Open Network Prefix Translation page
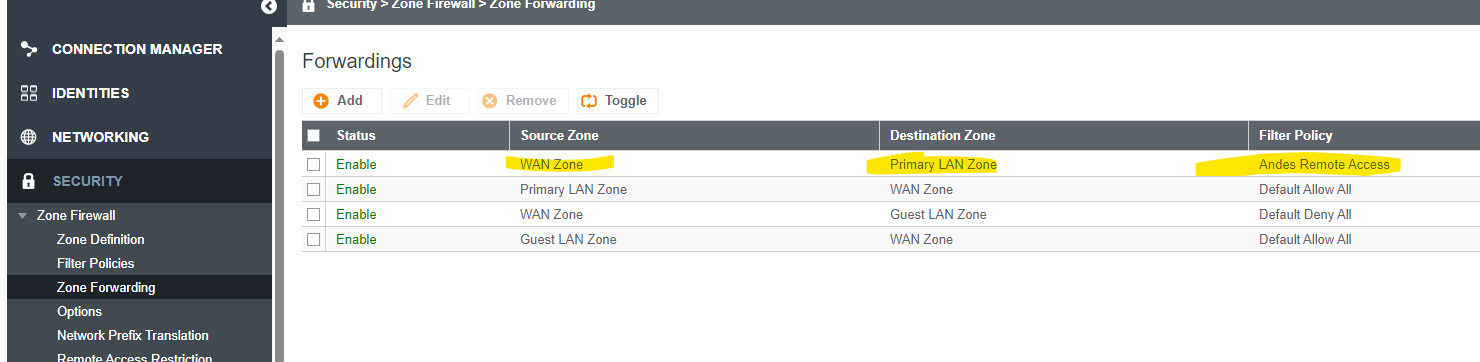 click(x=133, y=335)
